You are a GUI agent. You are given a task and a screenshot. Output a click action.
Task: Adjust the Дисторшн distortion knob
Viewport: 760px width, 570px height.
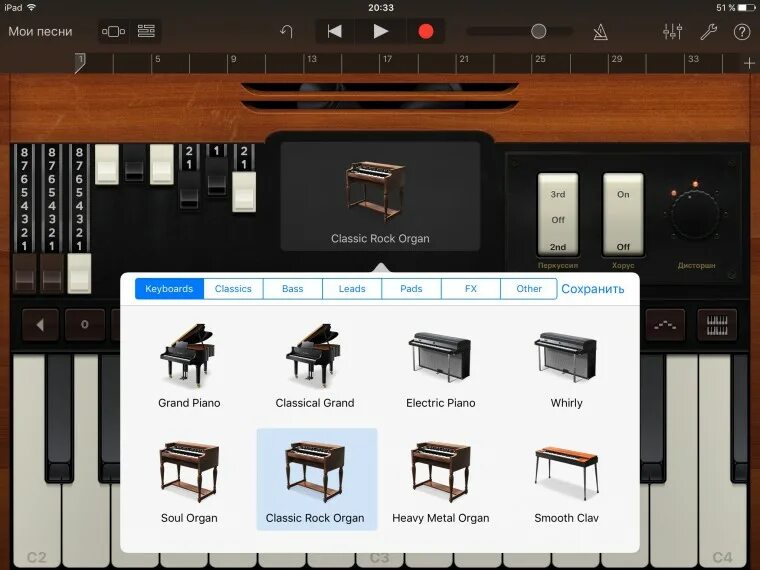(x=694, y=216)
